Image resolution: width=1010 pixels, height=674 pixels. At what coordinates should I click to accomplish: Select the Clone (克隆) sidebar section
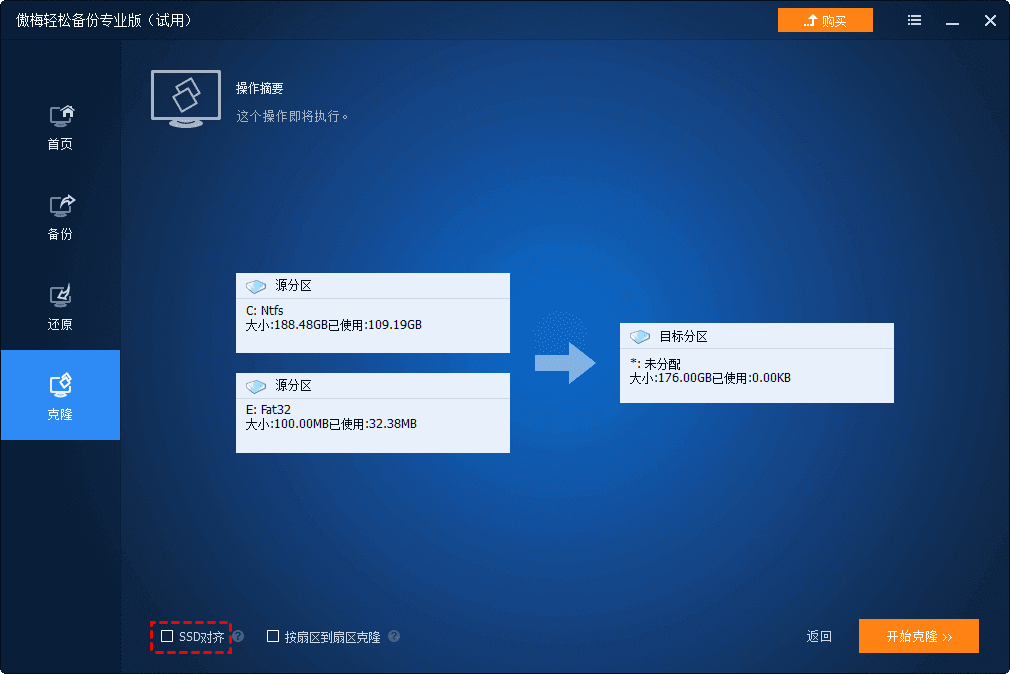(60, 395)
